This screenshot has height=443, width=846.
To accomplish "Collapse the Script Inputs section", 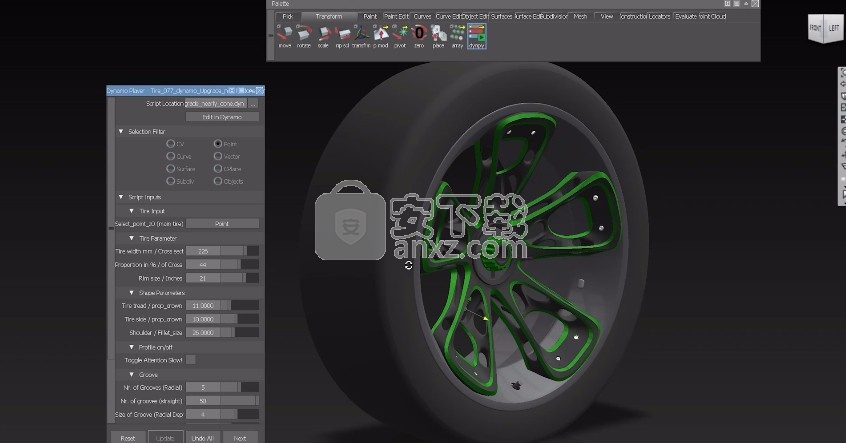I will click(121, 197).
